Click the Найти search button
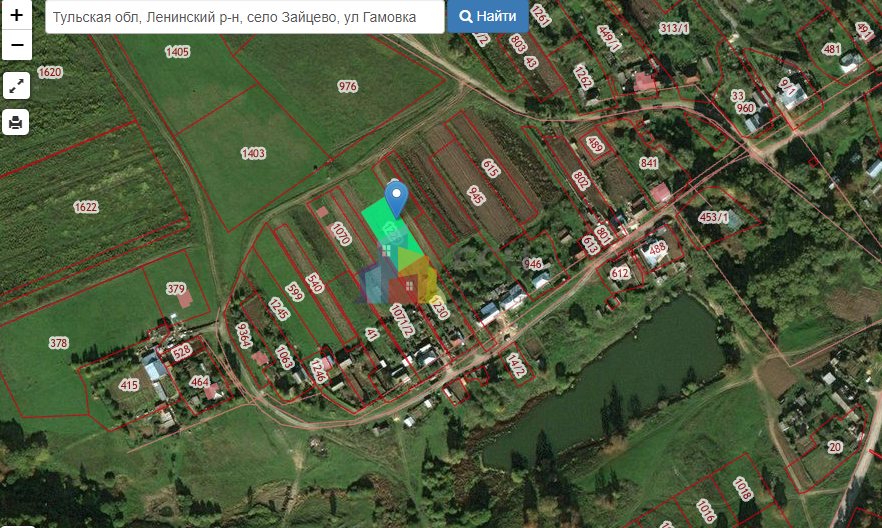This screenshot has height=528, width=882. [488, 16]
